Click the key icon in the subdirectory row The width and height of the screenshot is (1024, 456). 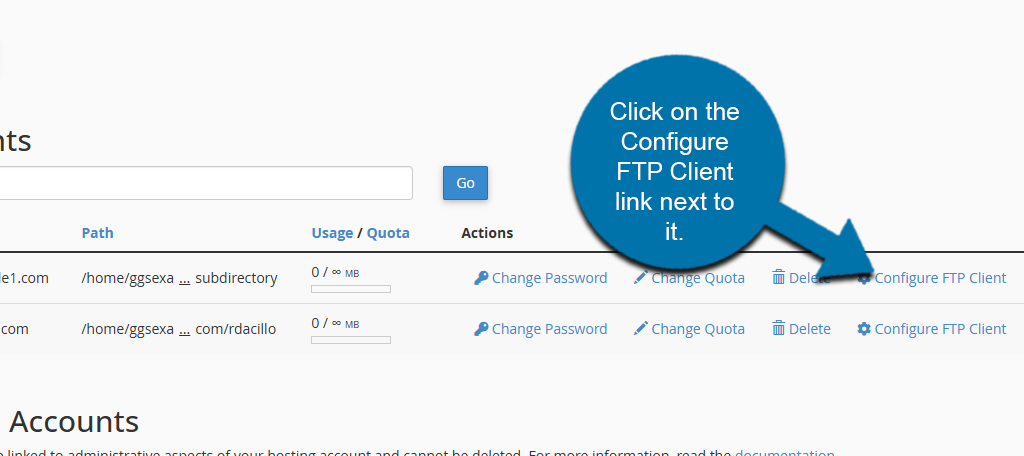(481, 278)
